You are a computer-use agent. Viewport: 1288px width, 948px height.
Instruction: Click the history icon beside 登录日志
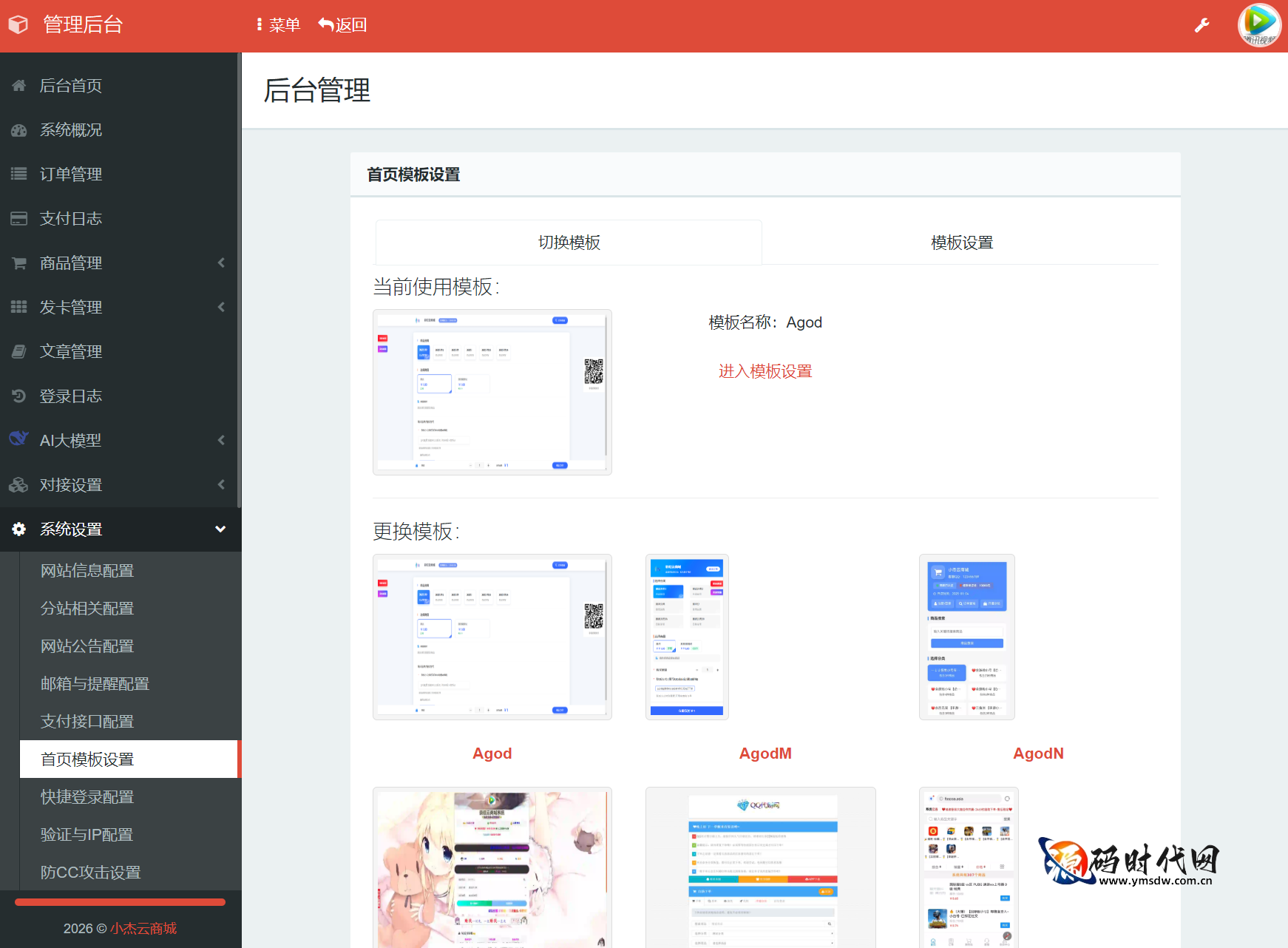pyautogui.click(x=19, y=396)
